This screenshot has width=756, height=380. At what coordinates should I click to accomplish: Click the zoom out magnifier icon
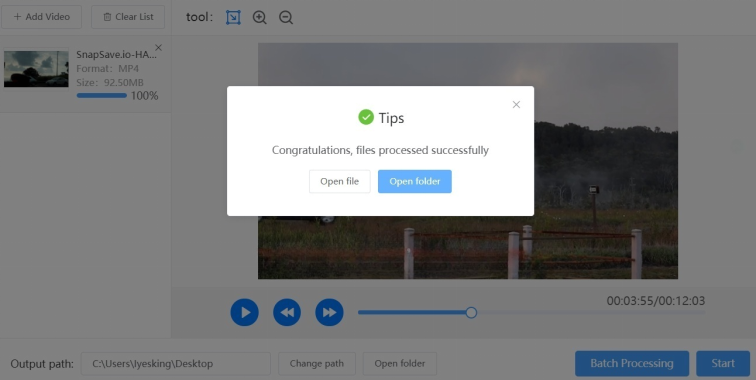(x=286, y=17)
